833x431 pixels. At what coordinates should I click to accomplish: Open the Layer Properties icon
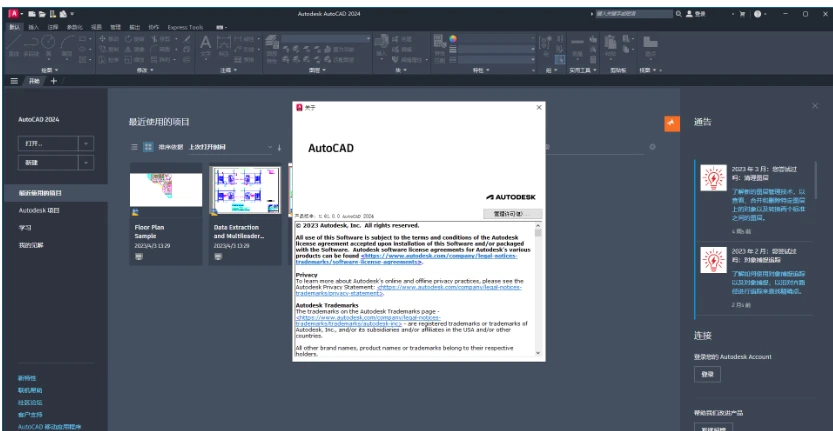click(271, 45)
